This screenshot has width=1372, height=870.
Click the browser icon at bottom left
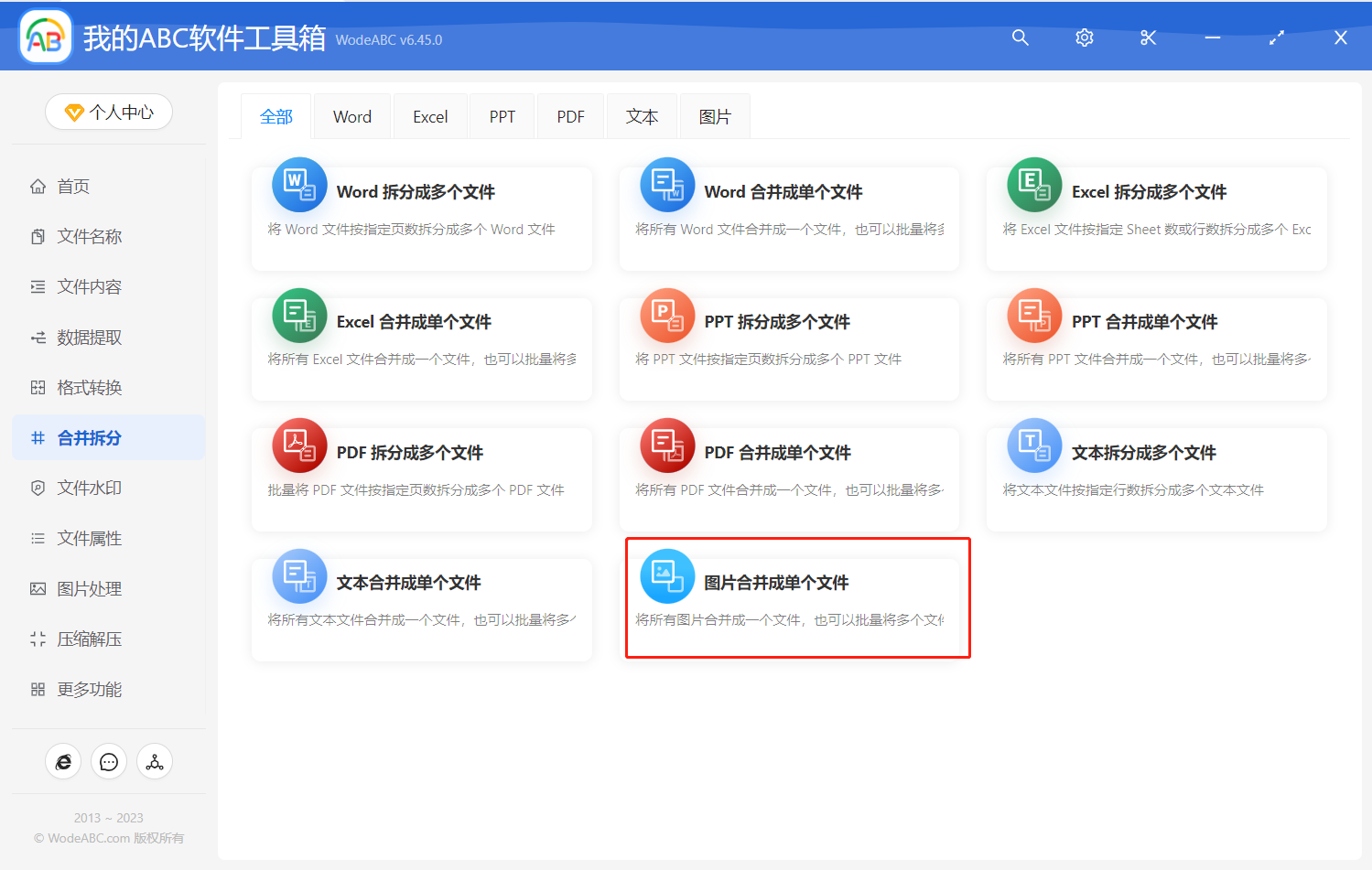63,761
